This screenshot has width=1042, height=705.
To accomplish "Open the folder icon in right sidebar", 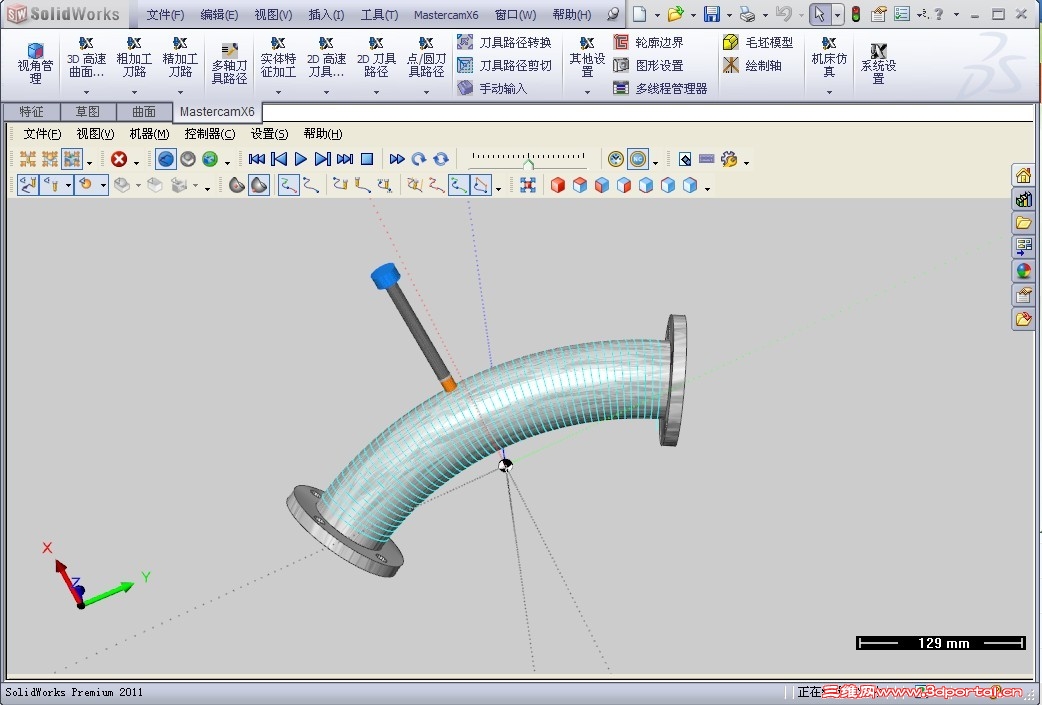I will (1023, 223).
